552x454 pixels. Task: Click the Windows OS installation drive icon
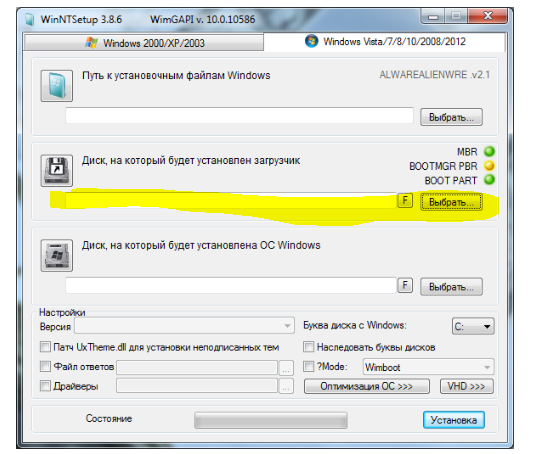click(57, 256)
